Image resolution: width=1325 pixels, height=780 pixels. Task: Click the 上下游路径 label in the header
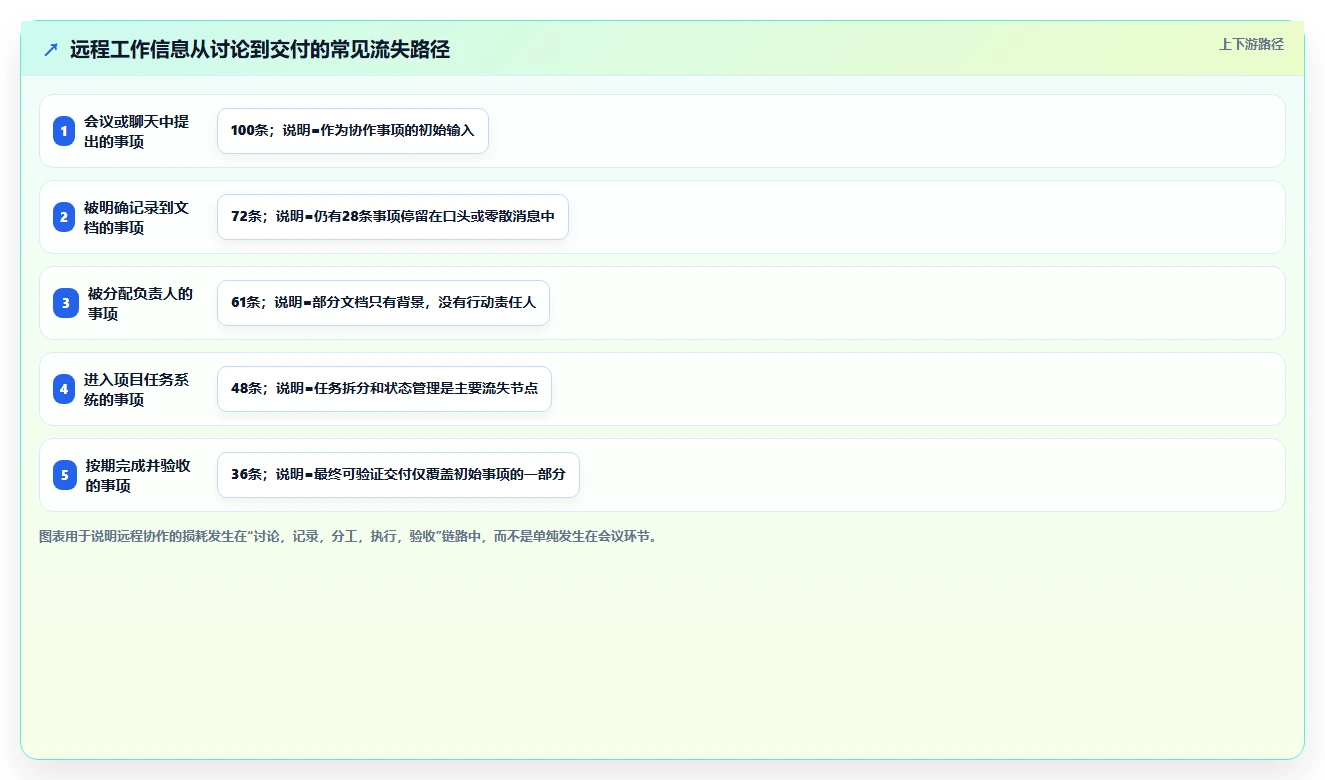(1251, 44)
